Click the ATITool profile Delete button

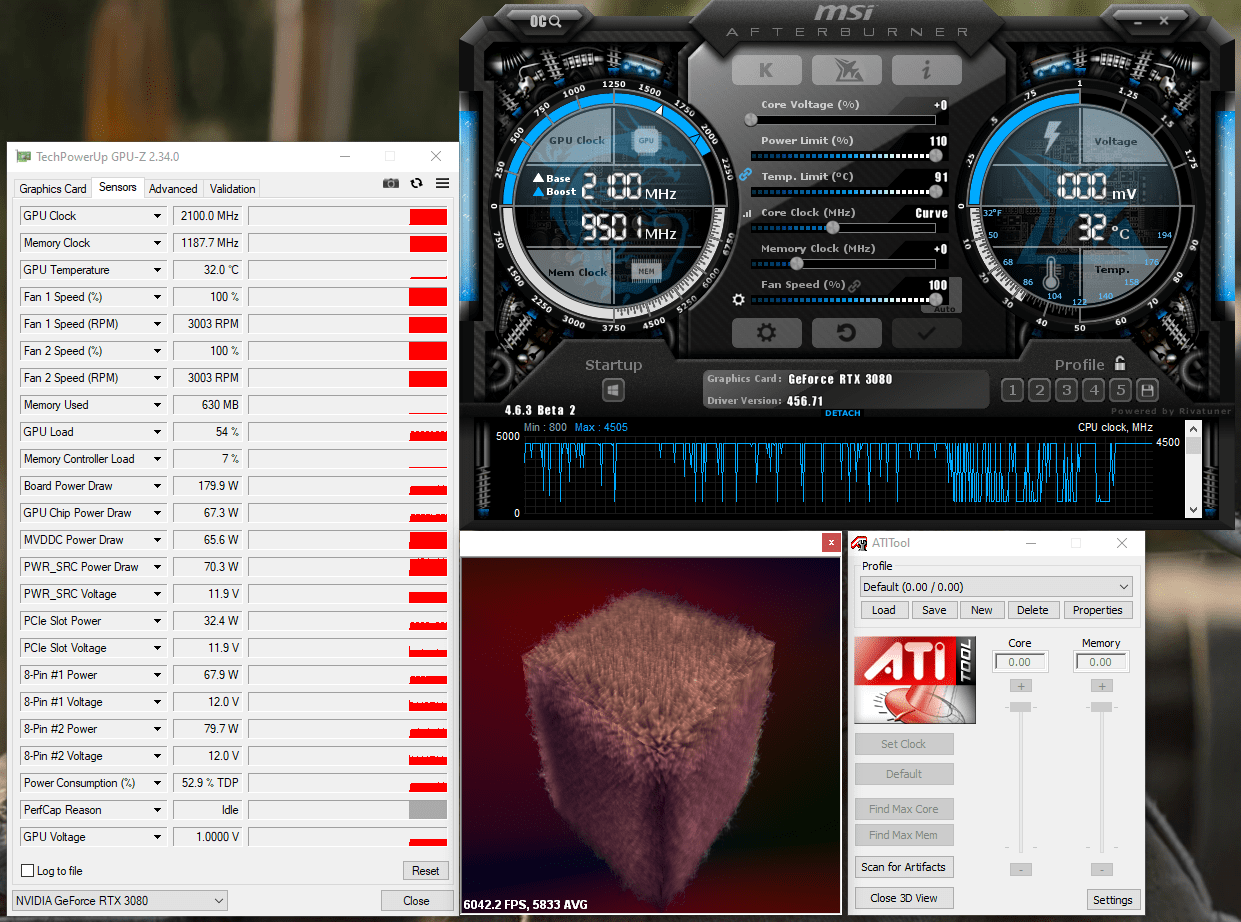point(1033,610)
